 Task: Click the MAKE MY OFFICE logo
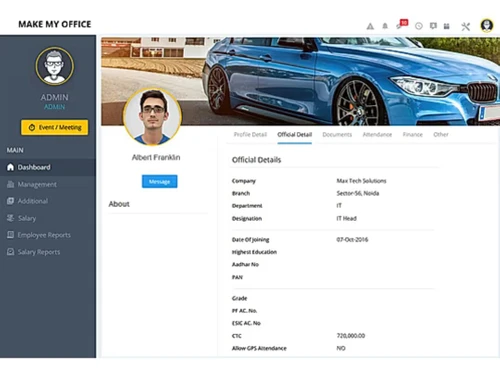tap(55, 24)
